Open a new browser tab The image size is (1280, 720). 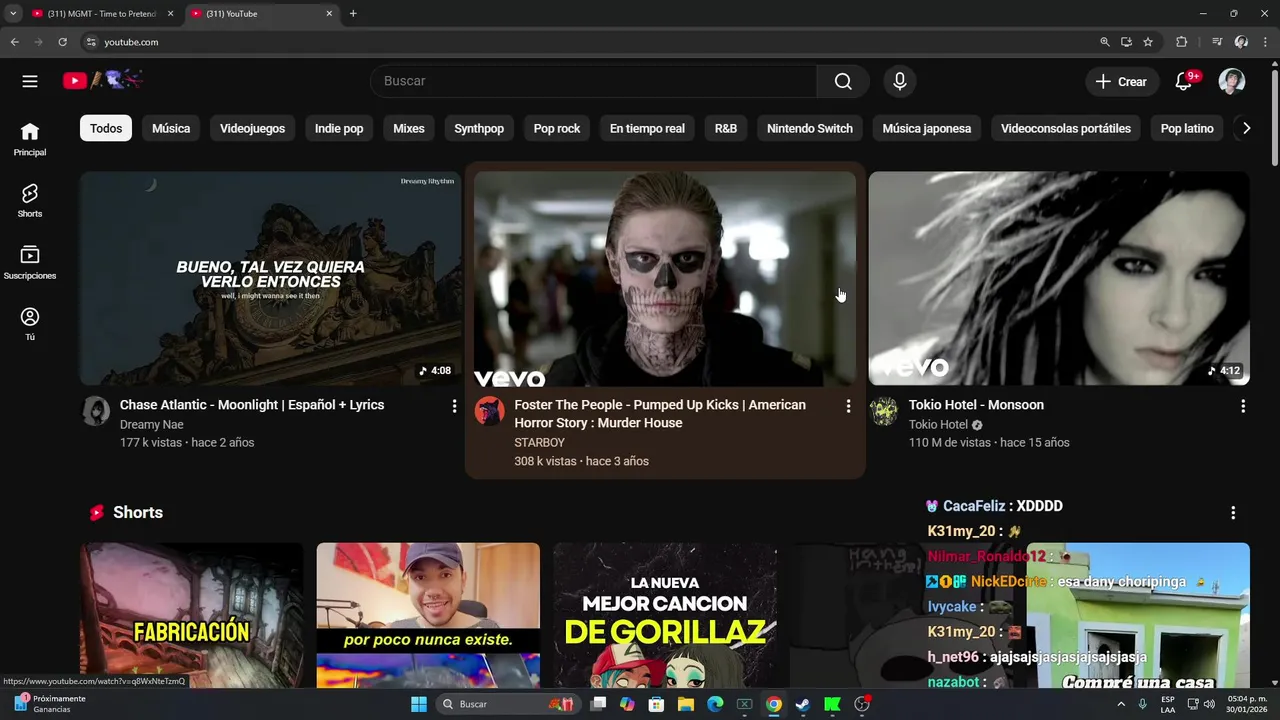353,13
